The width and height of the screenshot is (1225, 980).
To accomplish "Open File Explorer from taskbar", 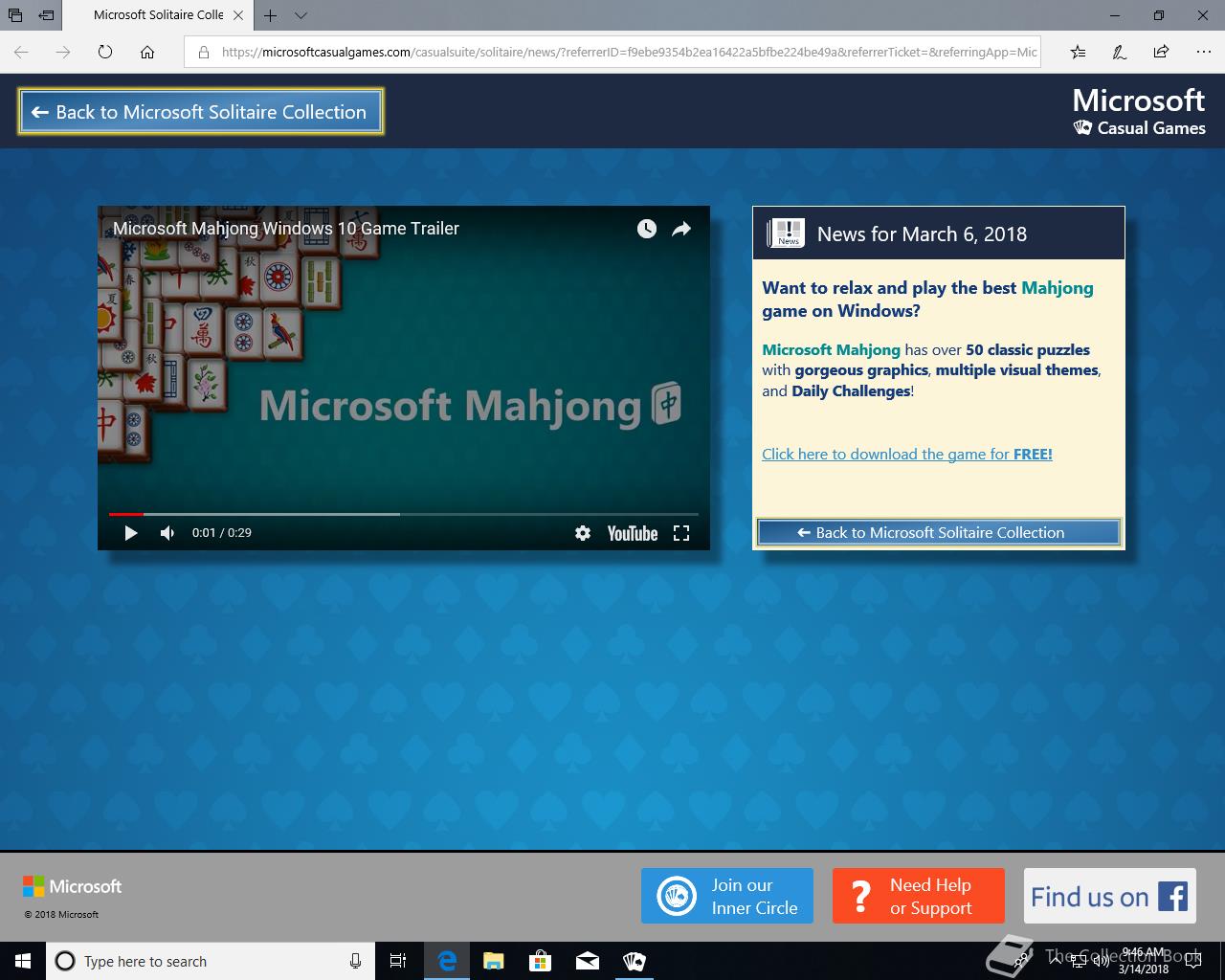I will pyautogui.click(x=493, y=961).
